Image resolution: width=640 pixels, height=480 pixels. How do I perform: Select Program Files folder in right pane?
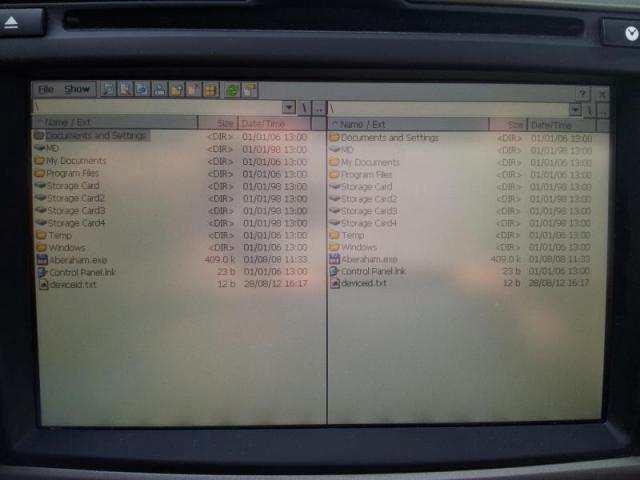click(x=361, y=174)
